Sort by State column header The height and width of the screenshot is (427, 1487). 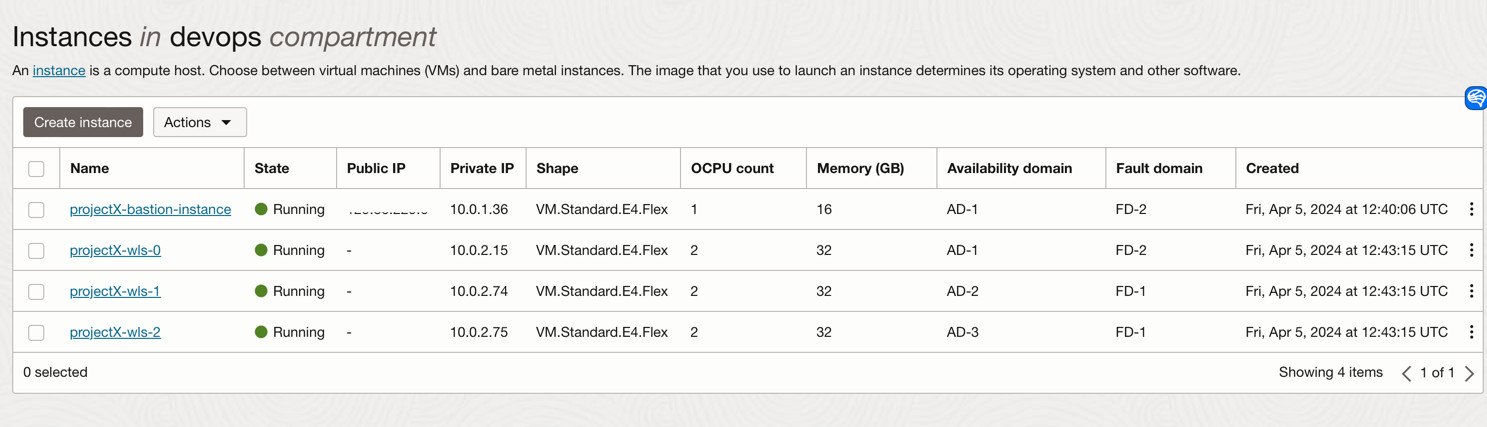[x=272, y=168]
